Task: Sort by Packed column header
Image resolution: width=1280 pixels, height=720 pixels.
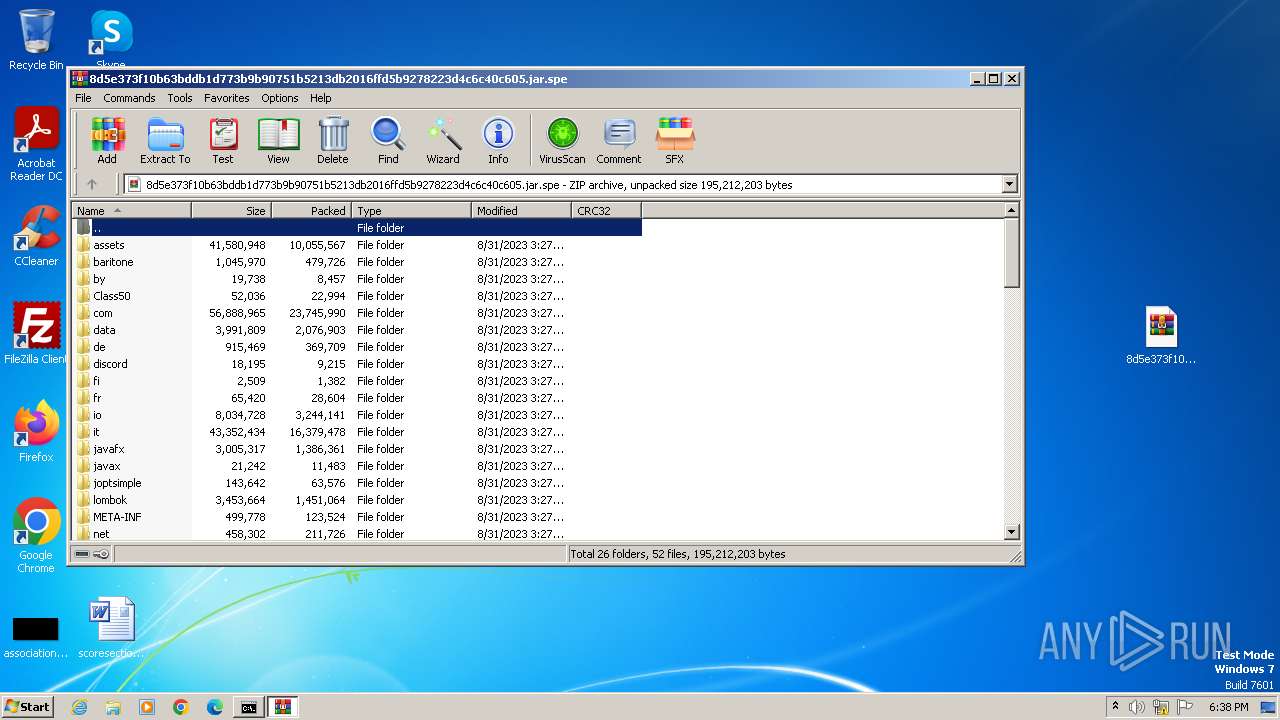Action: 311,210
